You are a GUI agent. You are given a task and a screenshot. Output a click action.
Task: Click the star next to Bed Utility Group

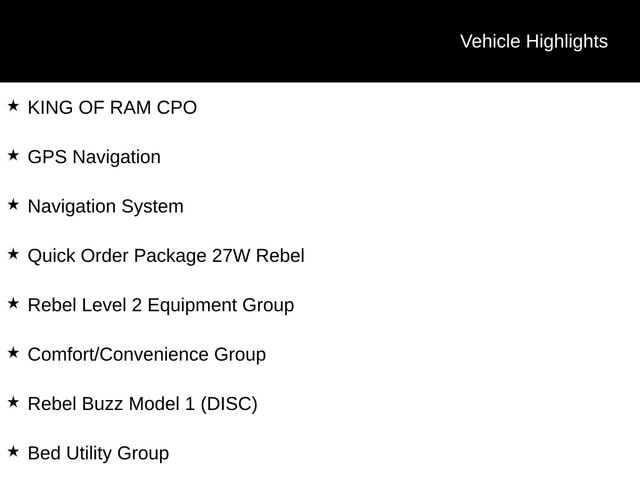(13, 452)
